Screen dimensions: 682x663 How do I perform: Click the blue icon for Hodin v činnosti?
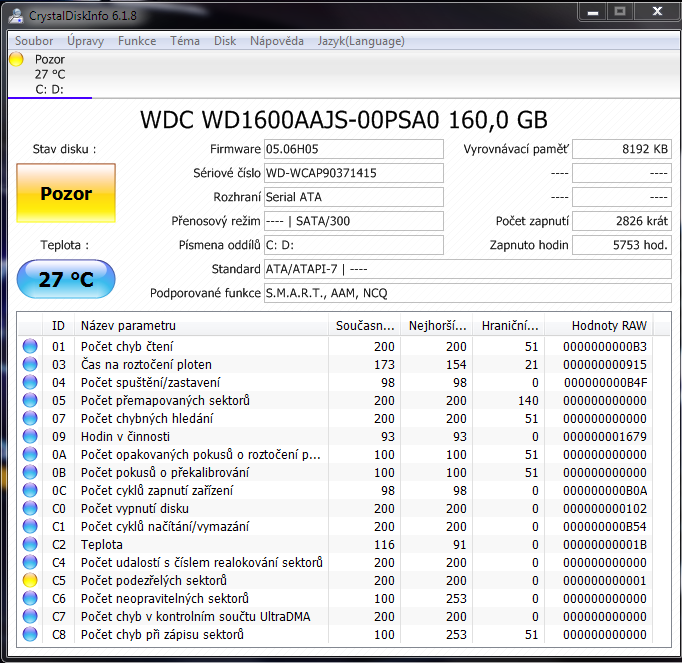(x=30, y=436)
